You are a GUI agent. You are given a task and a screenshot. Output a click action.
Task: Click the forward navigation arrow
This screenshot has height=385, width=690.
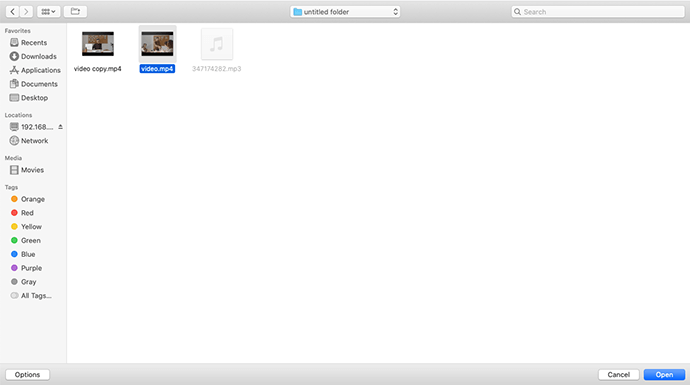(26, 11)
